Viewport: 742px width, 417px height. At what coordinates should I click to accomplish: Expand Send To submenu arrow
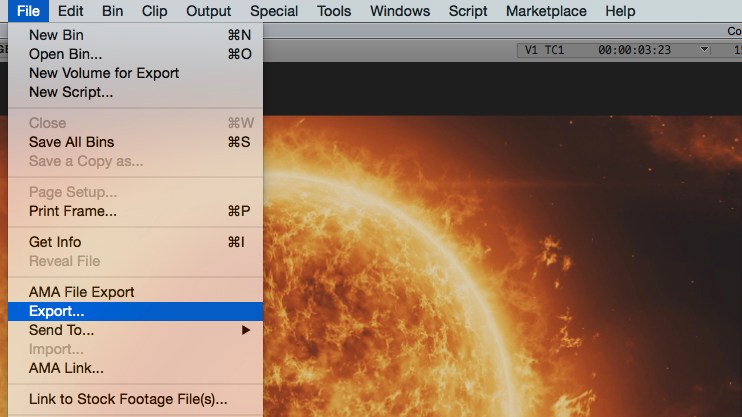click(246, 330)
